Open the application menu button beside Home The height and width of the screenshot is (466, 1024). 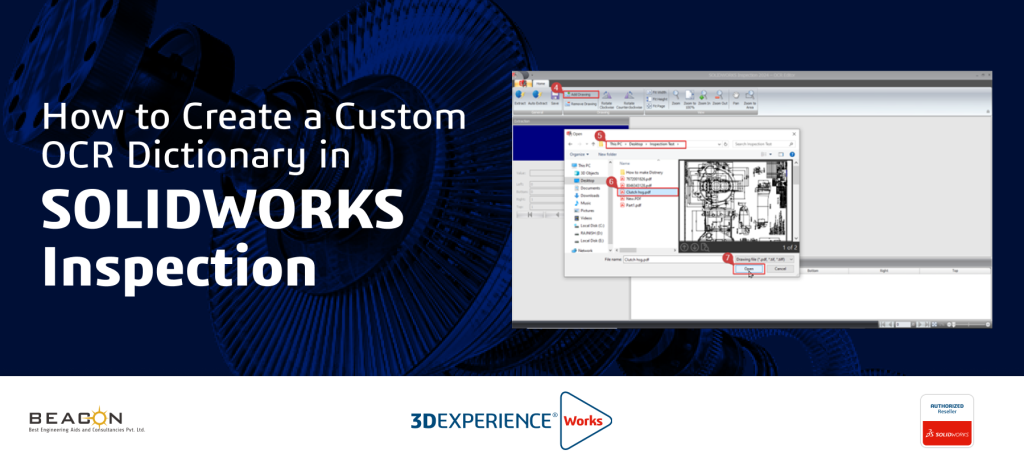[523, 84]
